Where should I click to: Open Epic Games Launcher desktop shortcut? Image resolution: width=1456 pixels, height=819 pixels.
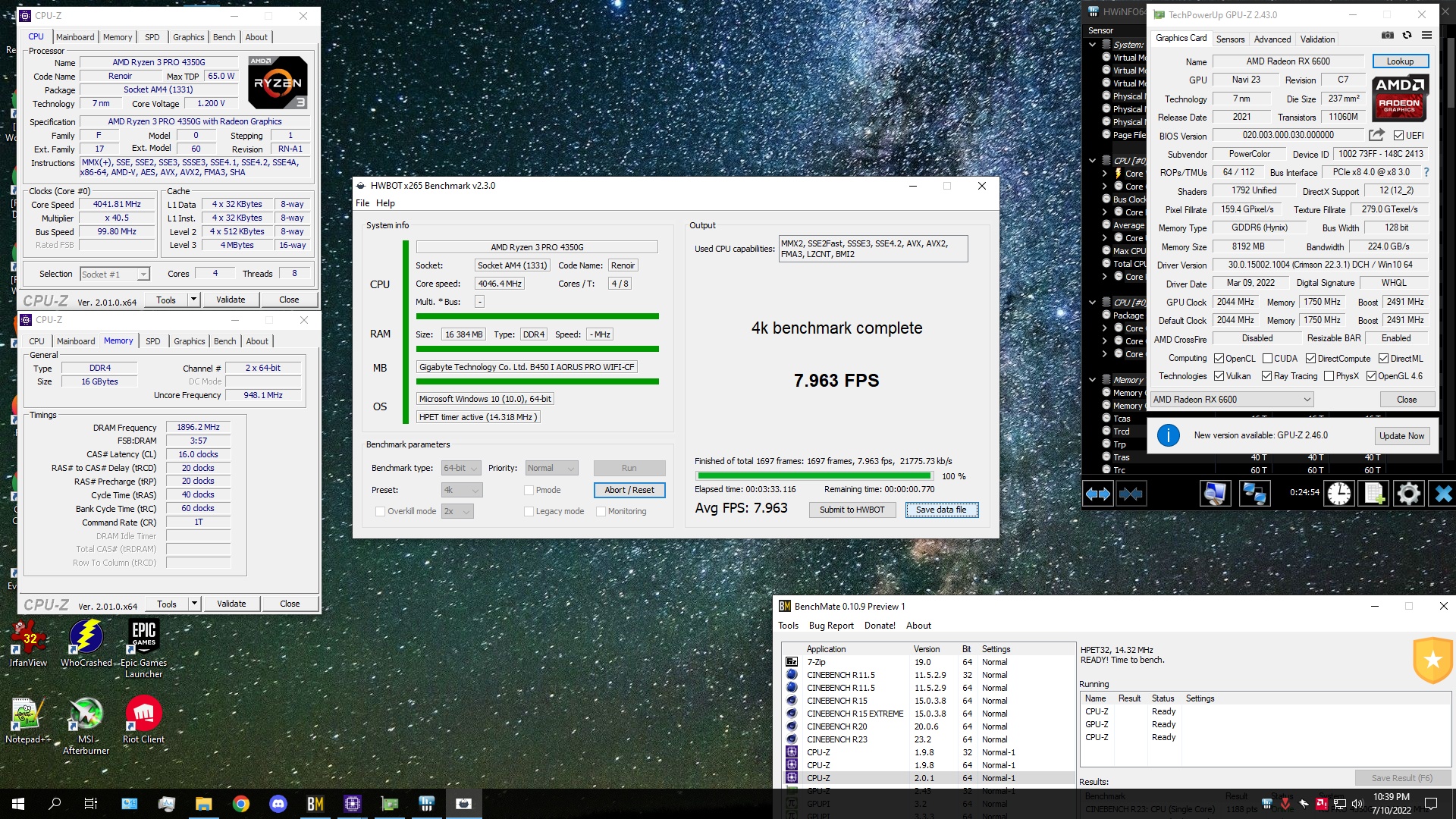click(143, 649)
